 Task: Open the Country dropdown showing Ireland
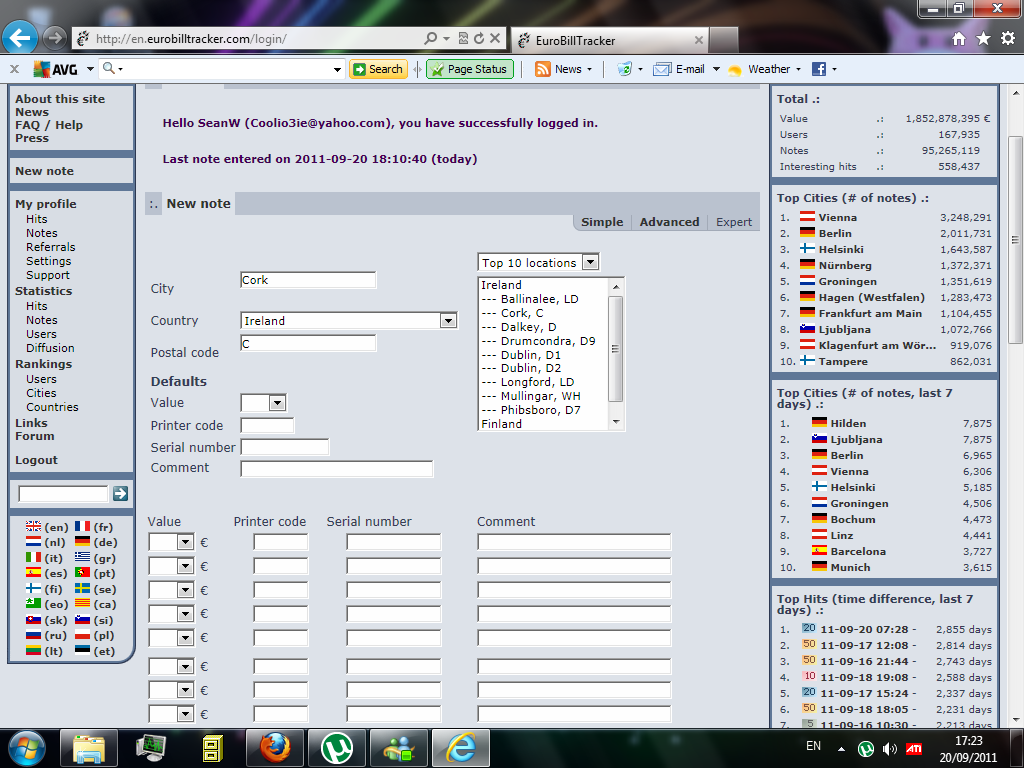[x=448, y=321]
